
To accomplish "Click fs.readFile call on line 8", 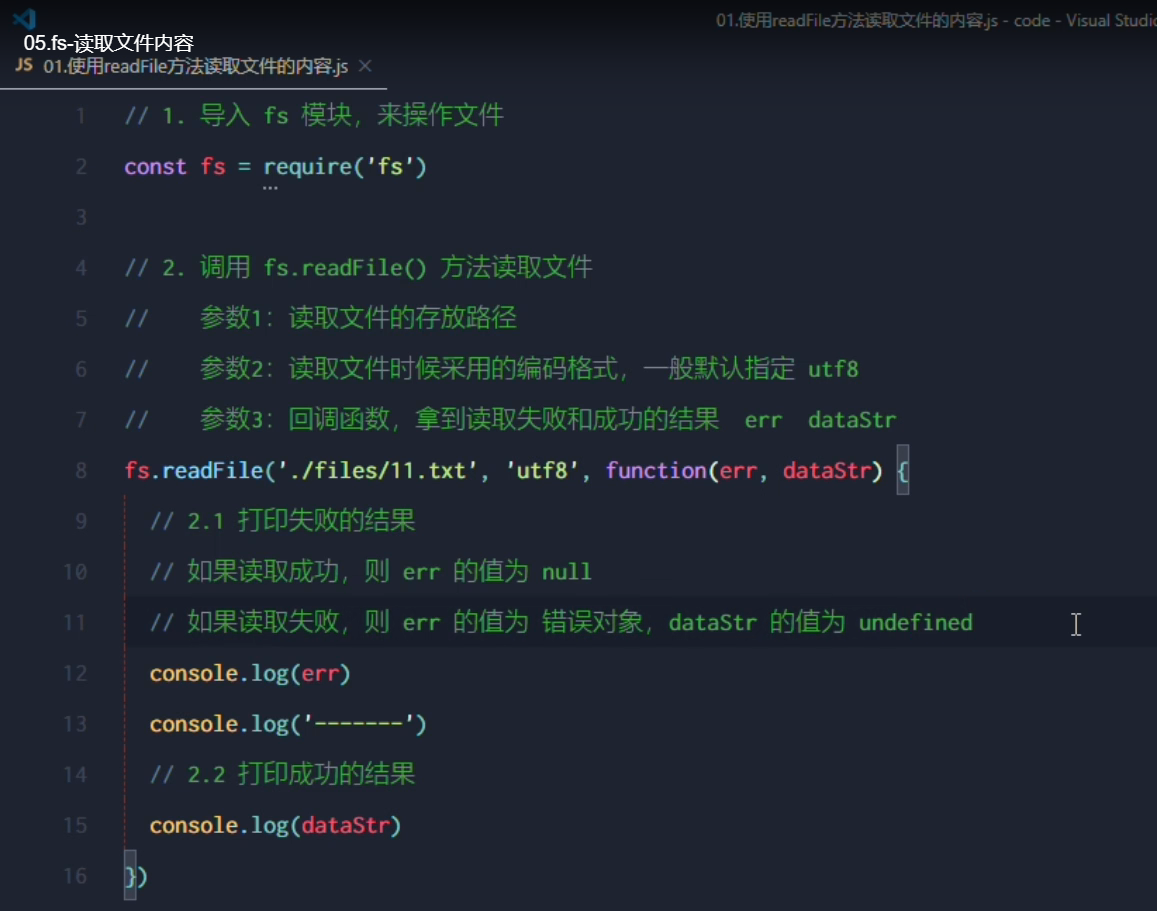I will [193, 470].
